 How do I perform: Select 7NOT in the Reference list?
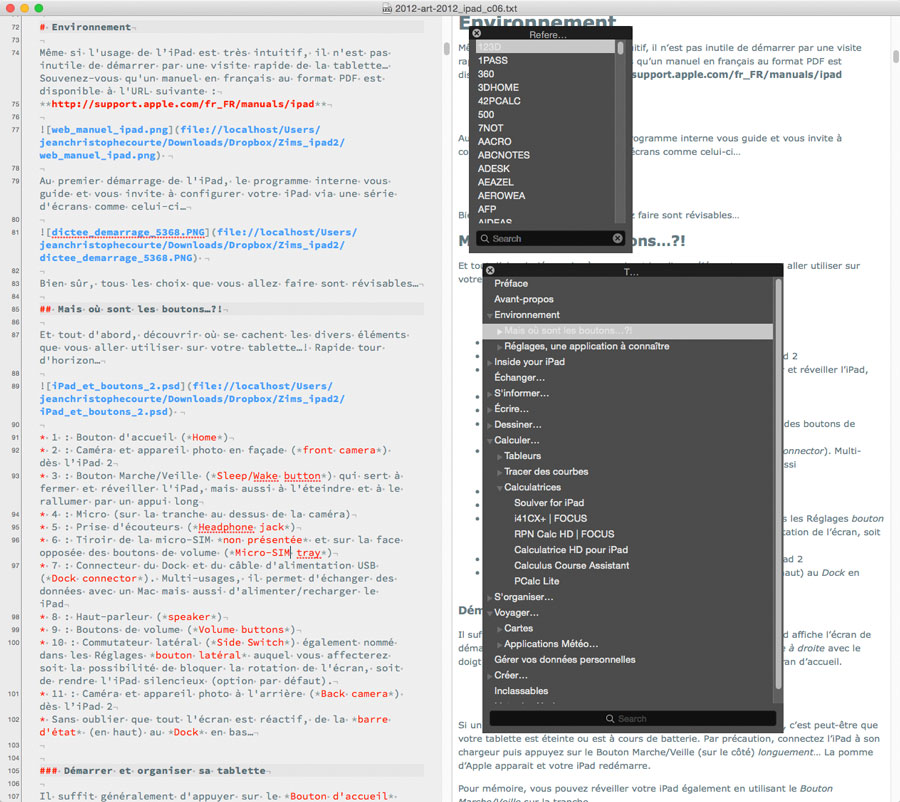[490, 128]
